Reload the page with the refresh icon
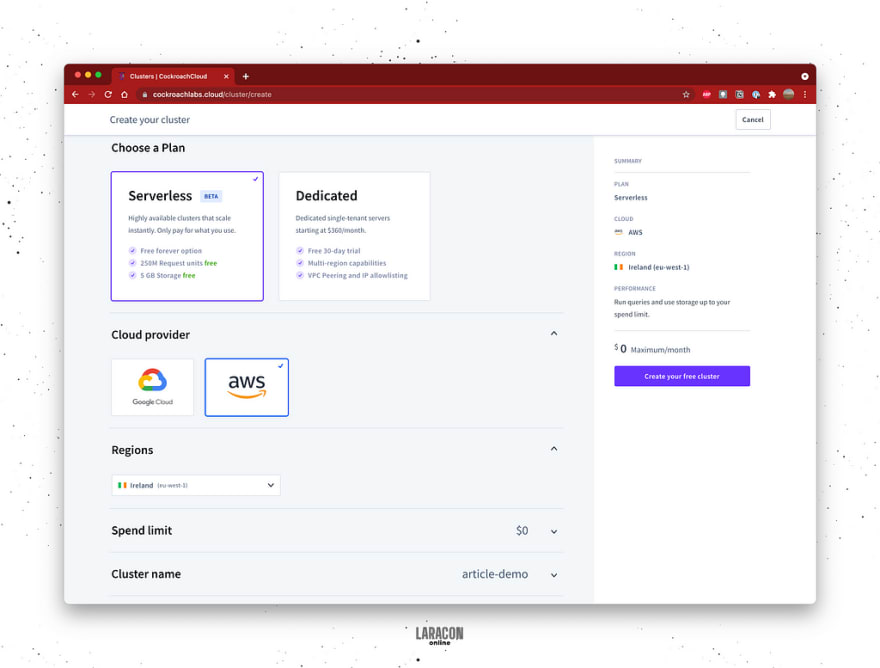 coord(108,94)
